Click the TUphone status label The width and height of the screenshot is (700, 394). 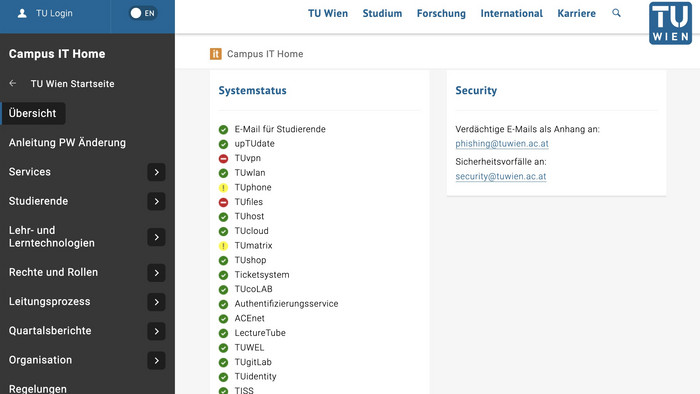coord(253,187)
